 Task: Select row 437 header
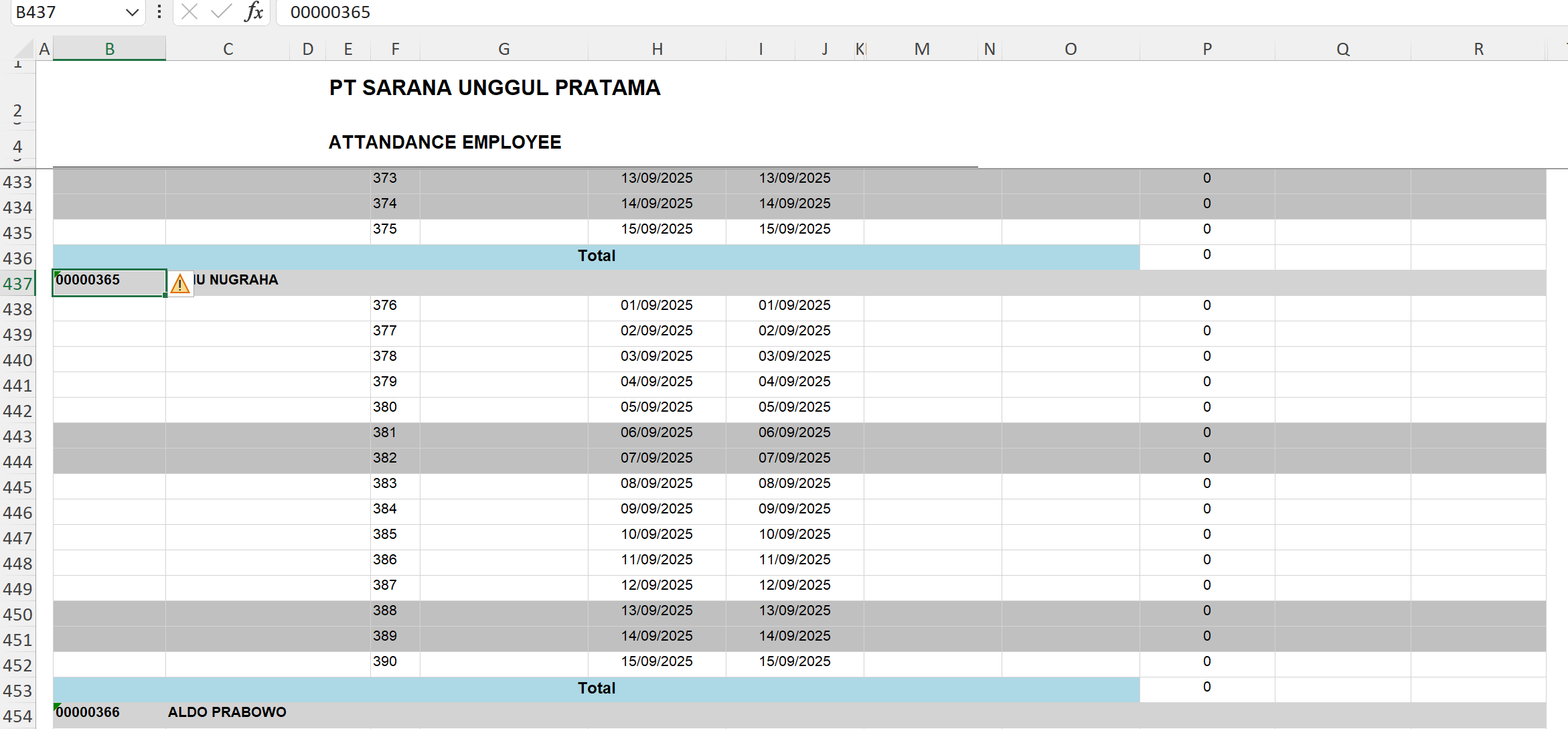click(x=17, y=284)
